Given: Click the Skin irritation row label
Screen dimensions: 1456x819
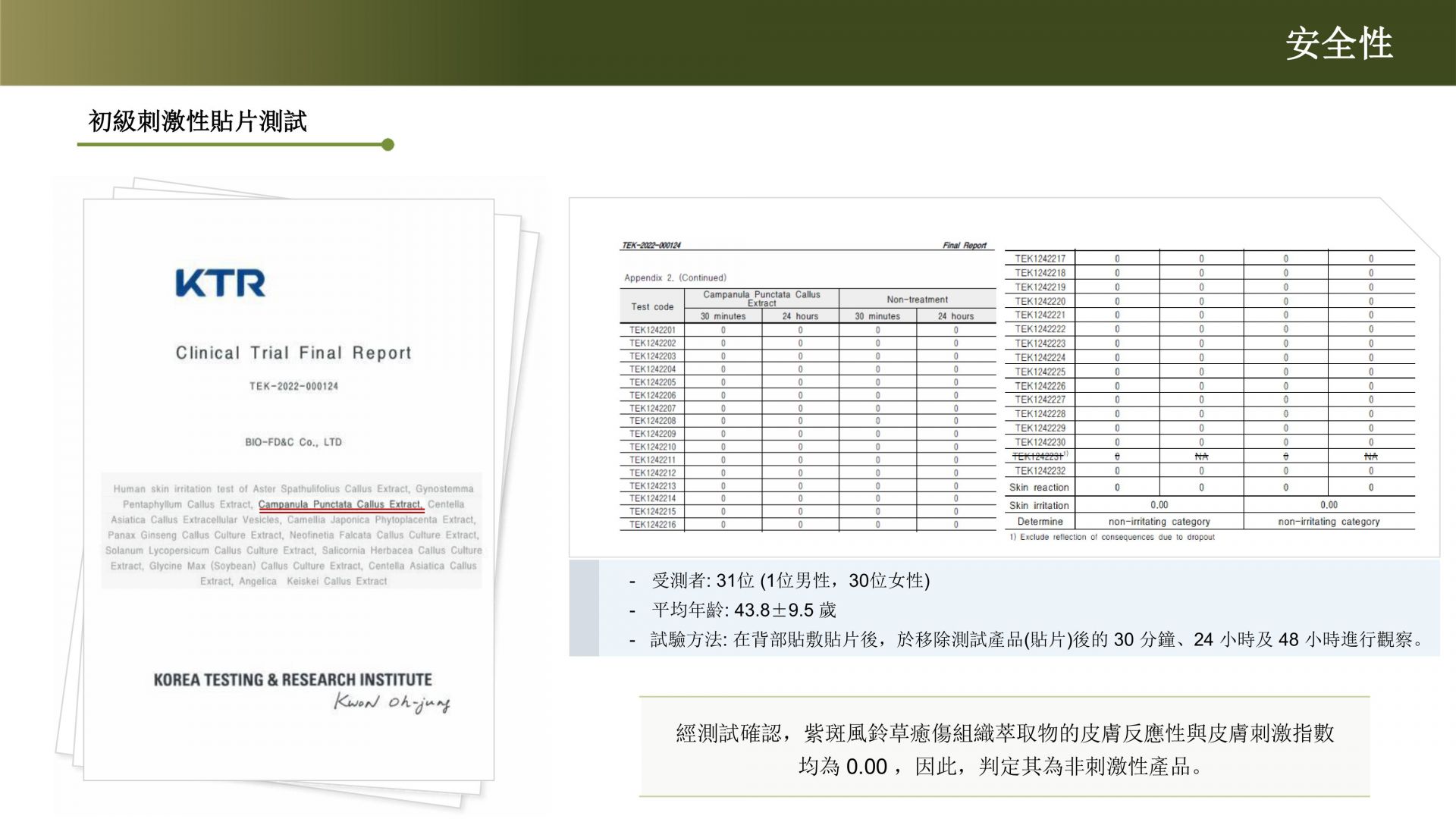Looking at the screenshot, I should [1039, 505].
